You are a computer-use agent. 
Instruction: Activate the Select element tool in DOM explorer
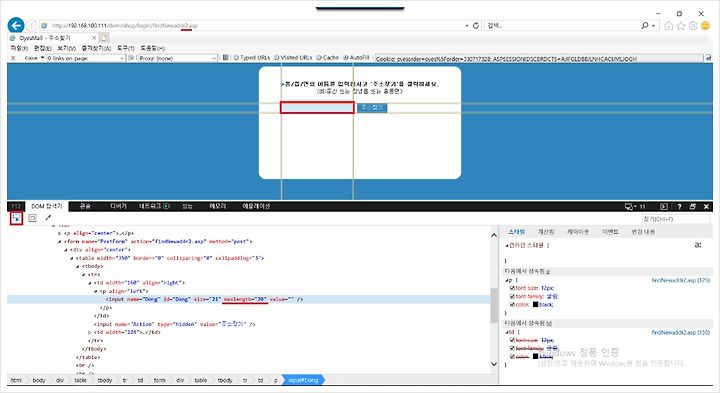(x=17, y=218)
